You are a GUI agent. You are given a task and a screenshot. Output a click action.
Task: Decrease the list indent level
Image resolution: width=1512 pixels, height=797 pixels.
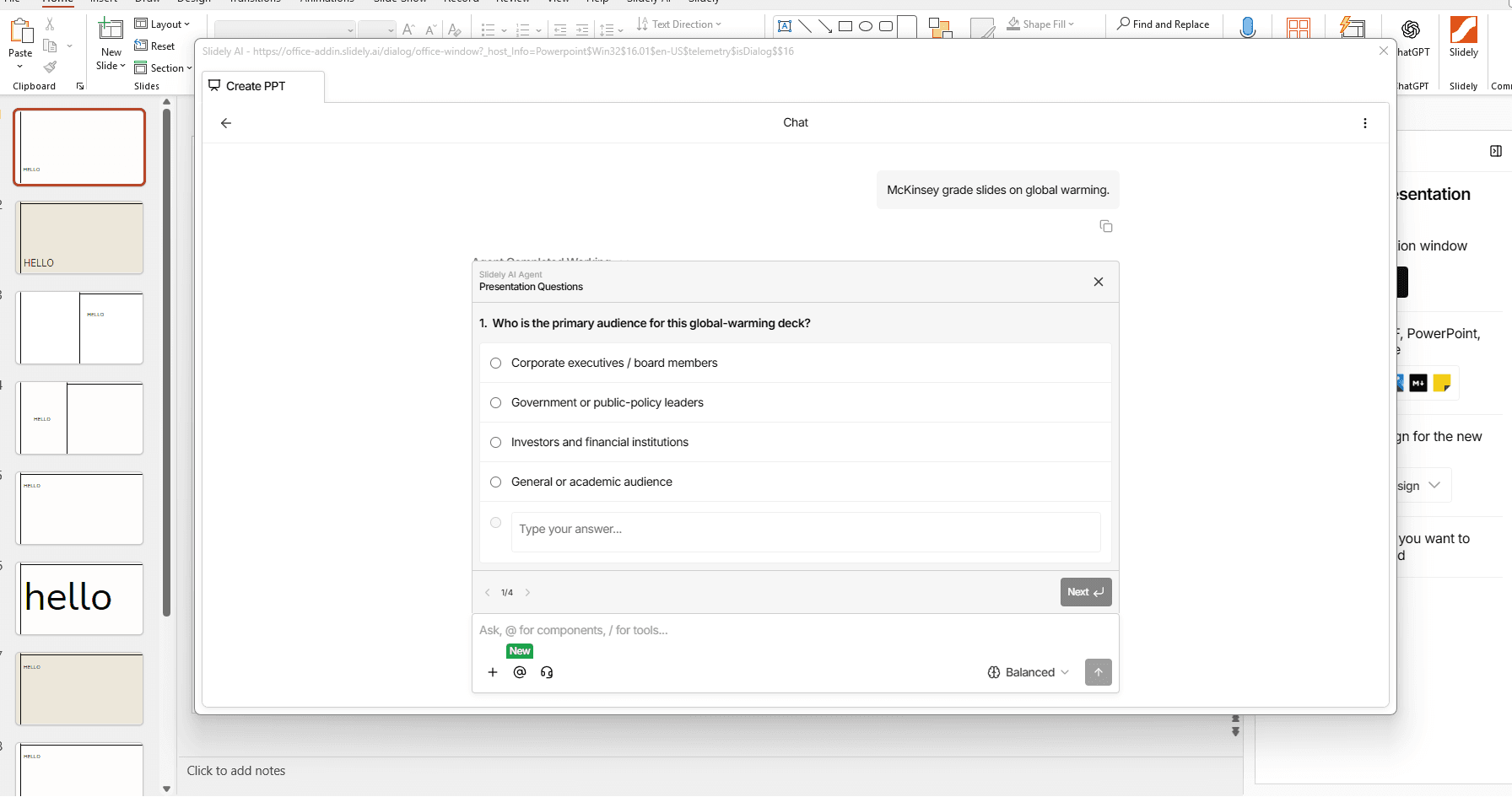(560, 30)
